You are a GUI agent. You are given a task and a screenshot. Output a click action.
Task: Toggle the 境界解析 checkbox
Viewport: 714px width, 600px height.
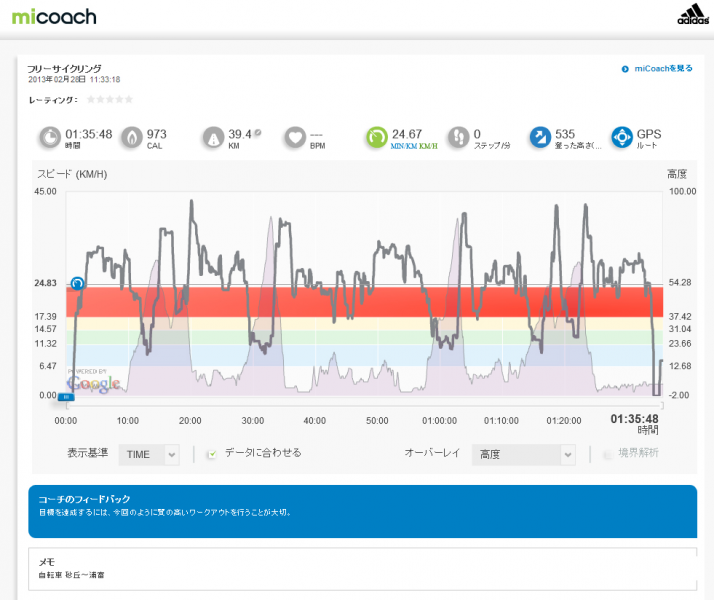click(x=608, y=454)
